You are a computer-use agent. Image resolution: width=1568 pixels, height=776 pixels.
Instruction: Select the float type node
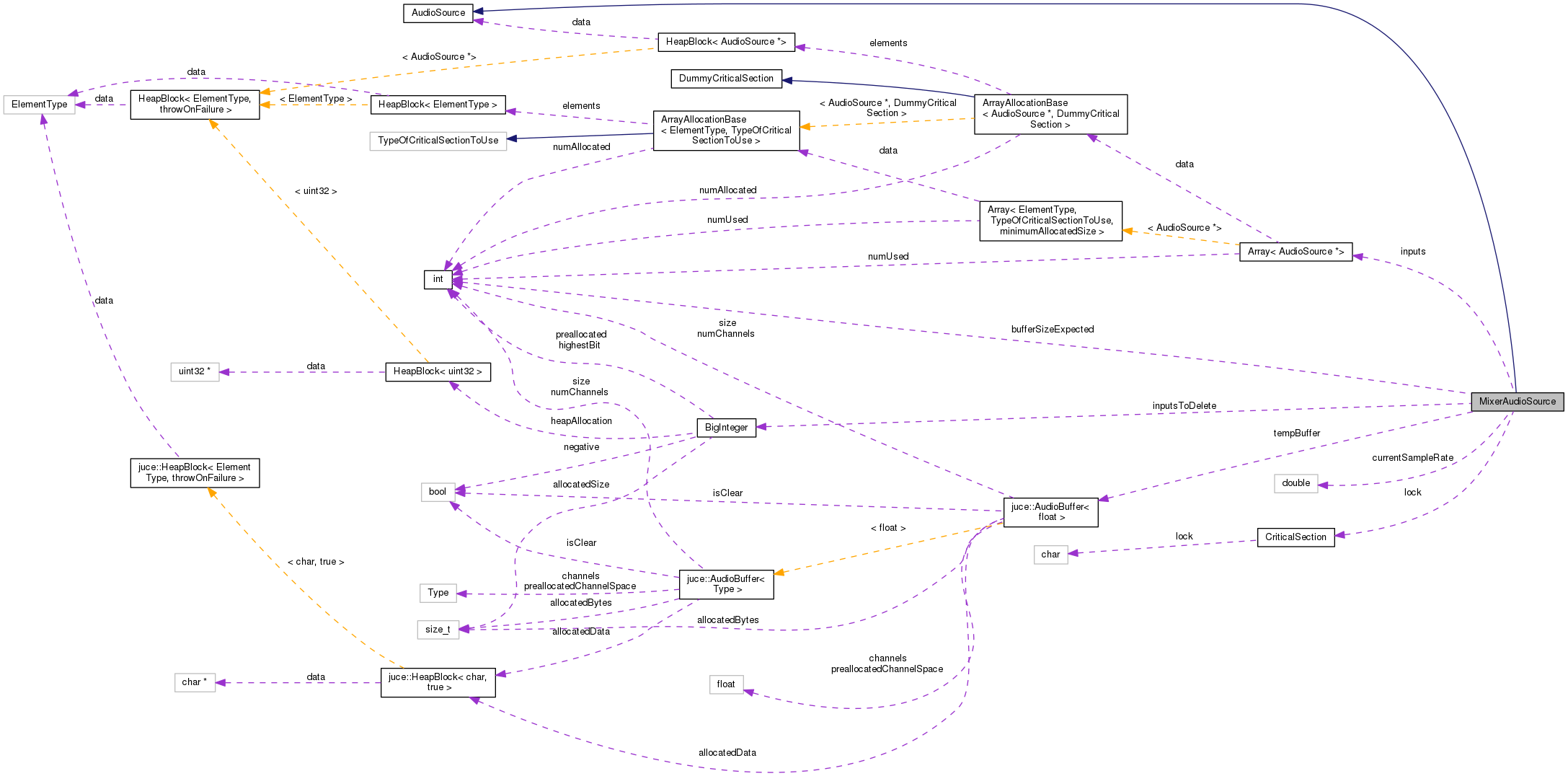[x=726, y=684]
